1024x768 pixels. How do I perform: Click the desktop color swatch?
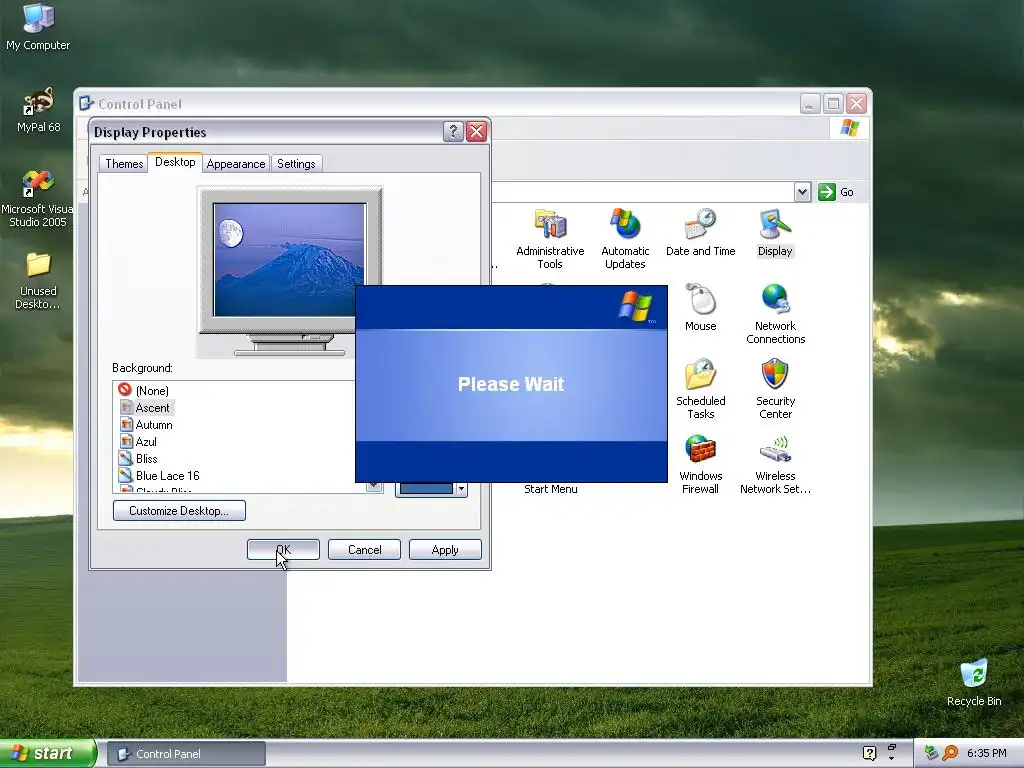pyautogui.click(x=426, y=489)
